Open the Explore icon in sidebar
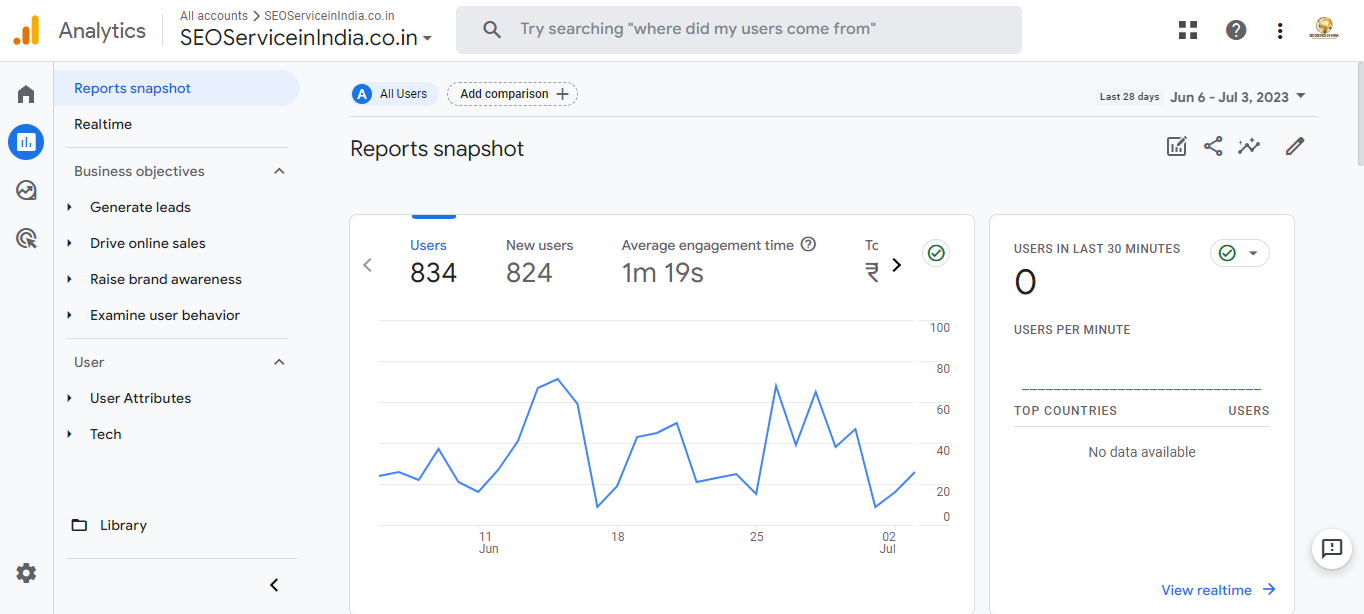The image size is (1364, 614). (26, 190)
